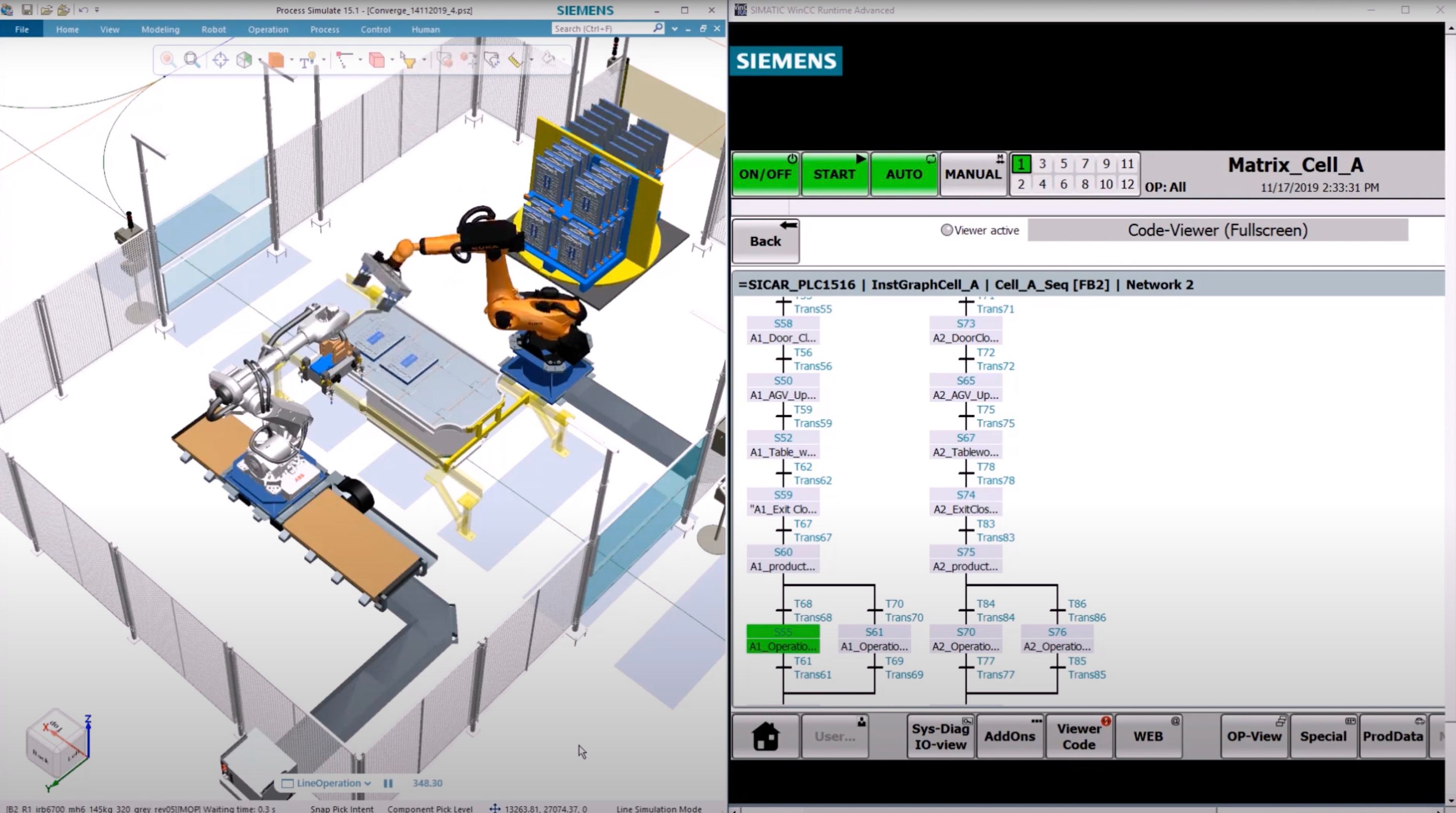Expand the view style cube dropdown arrow
The image size is (1456, 813).
click(260, 59)
